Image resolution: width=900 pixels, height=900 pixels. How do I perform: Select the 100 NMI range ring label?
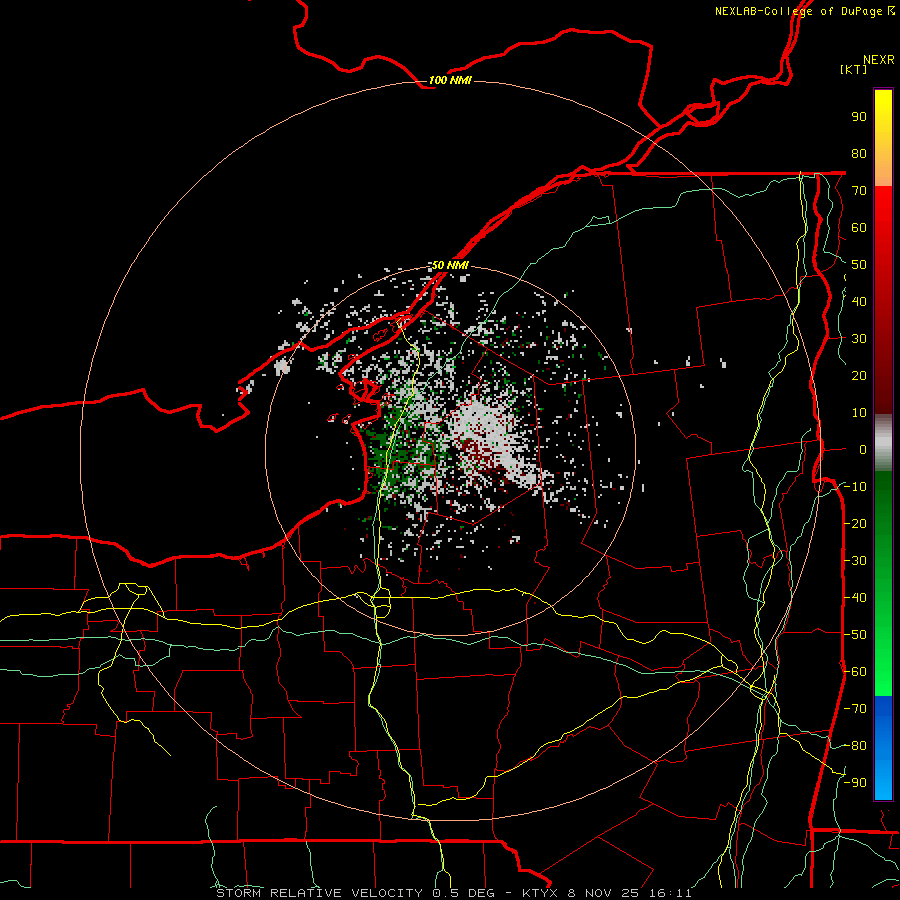click(x=450, y=80)
